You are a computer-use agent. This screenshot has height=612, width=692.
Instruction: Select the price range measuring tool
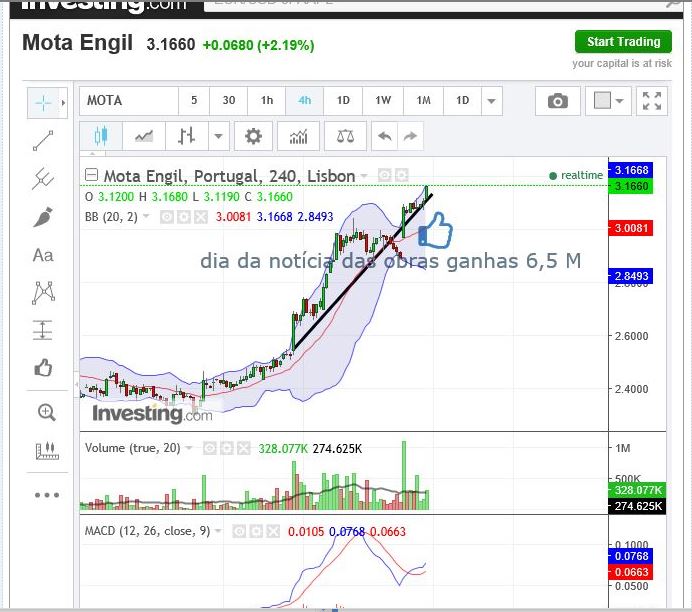(x=43, y=330)
